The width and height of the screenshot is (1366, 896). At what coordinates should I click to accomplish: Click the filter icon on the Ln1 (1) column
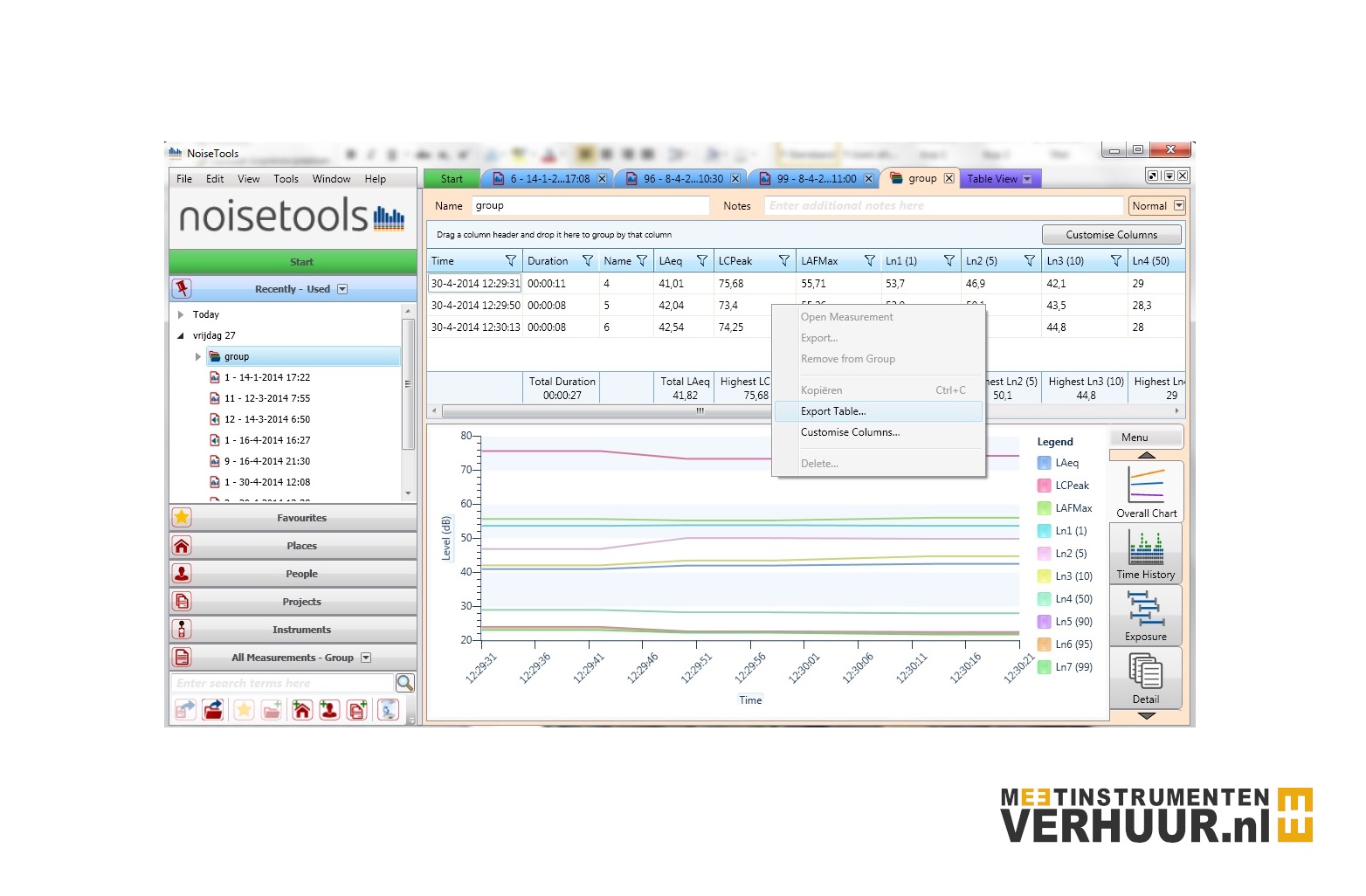coord(949,261)
